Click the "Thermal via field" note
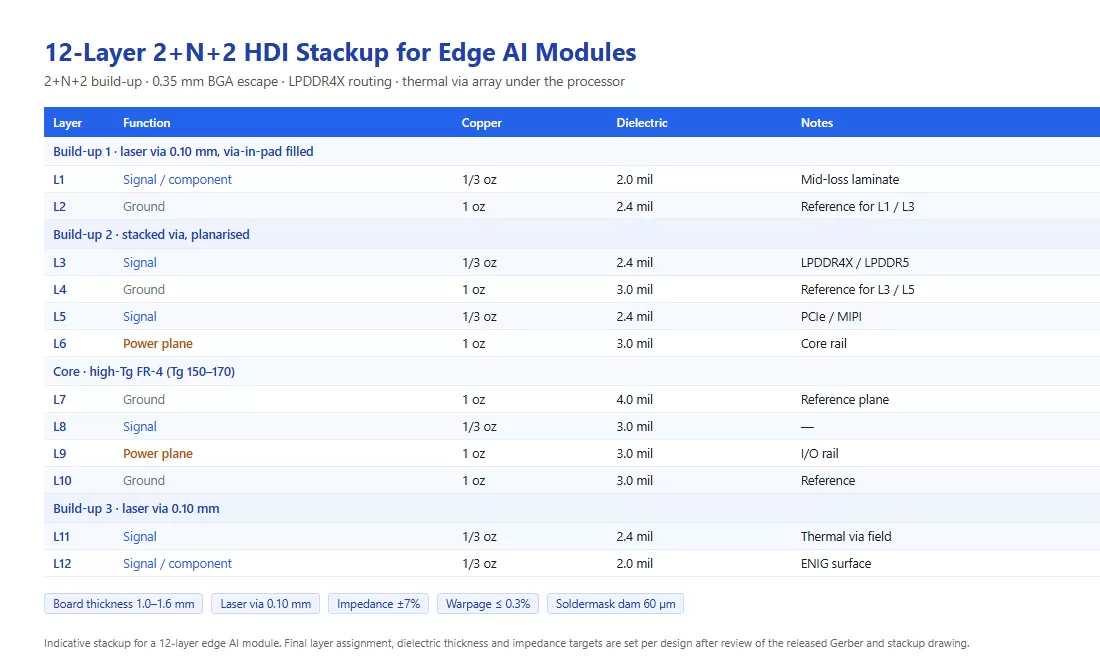 pos(846,537)
